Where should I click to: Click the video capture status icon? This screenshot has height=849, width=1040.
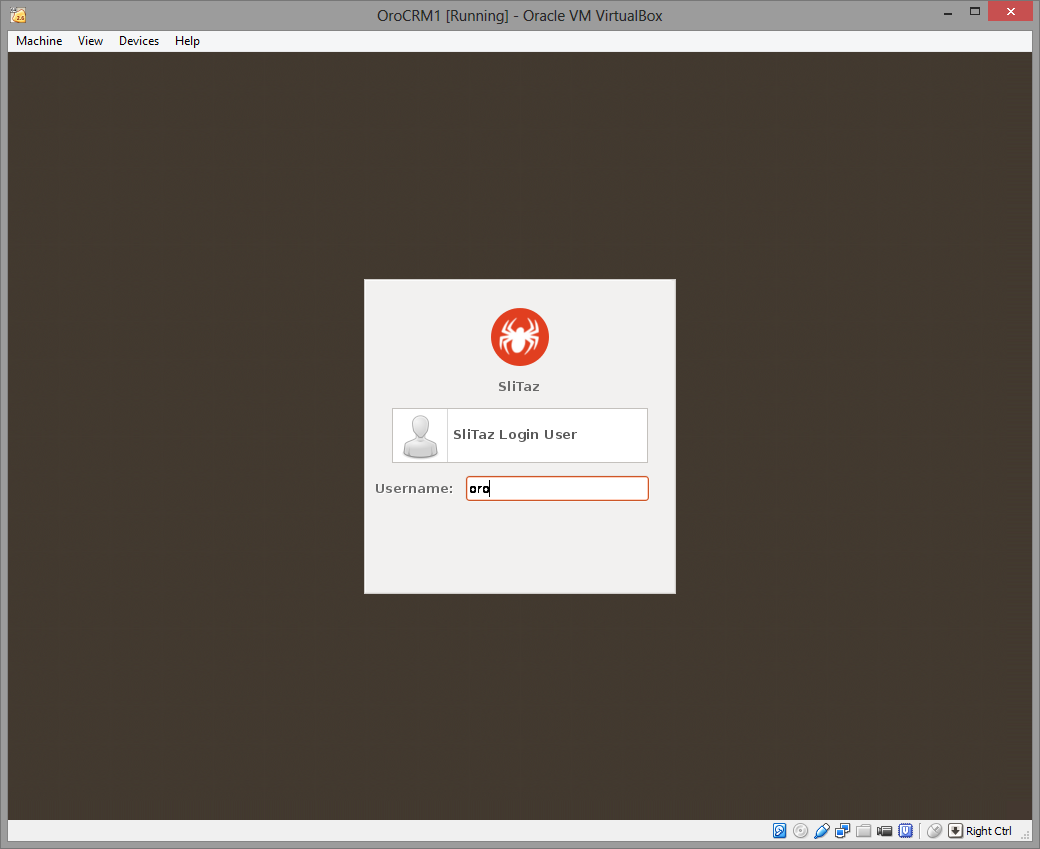(x=884, y=830)
